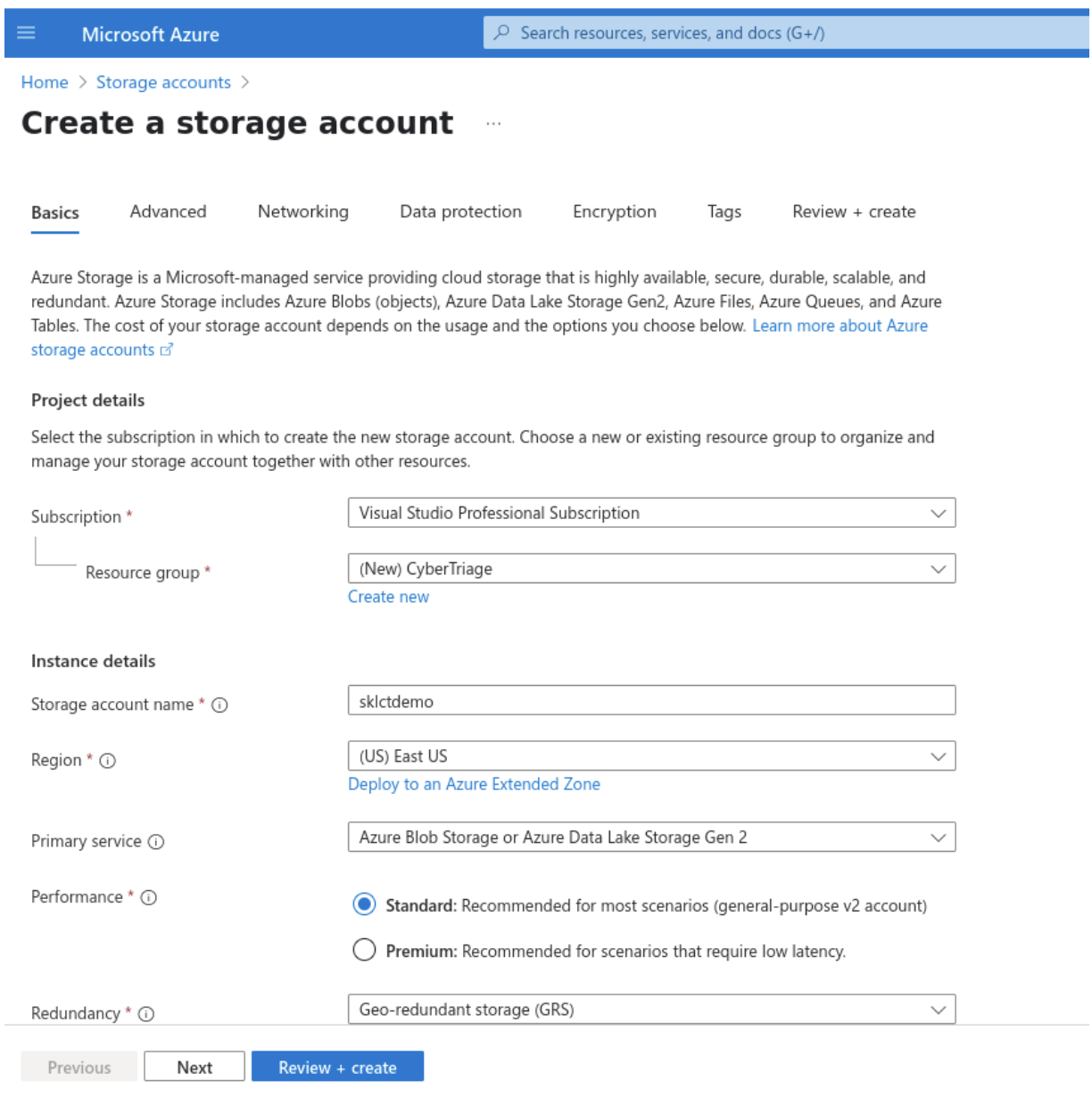Open the Primary service dropdown

coord(651,837)
